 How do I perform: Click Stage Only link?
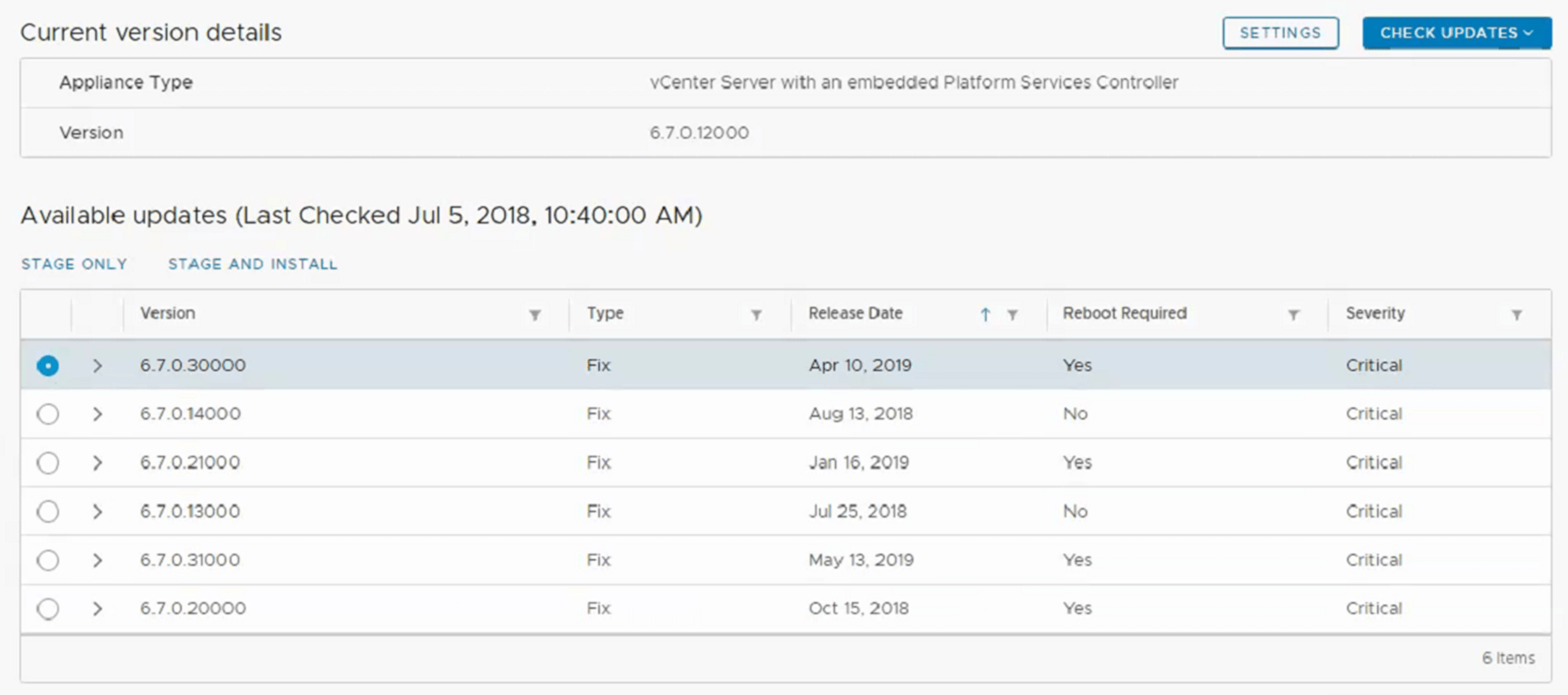(x=74, y=264)
